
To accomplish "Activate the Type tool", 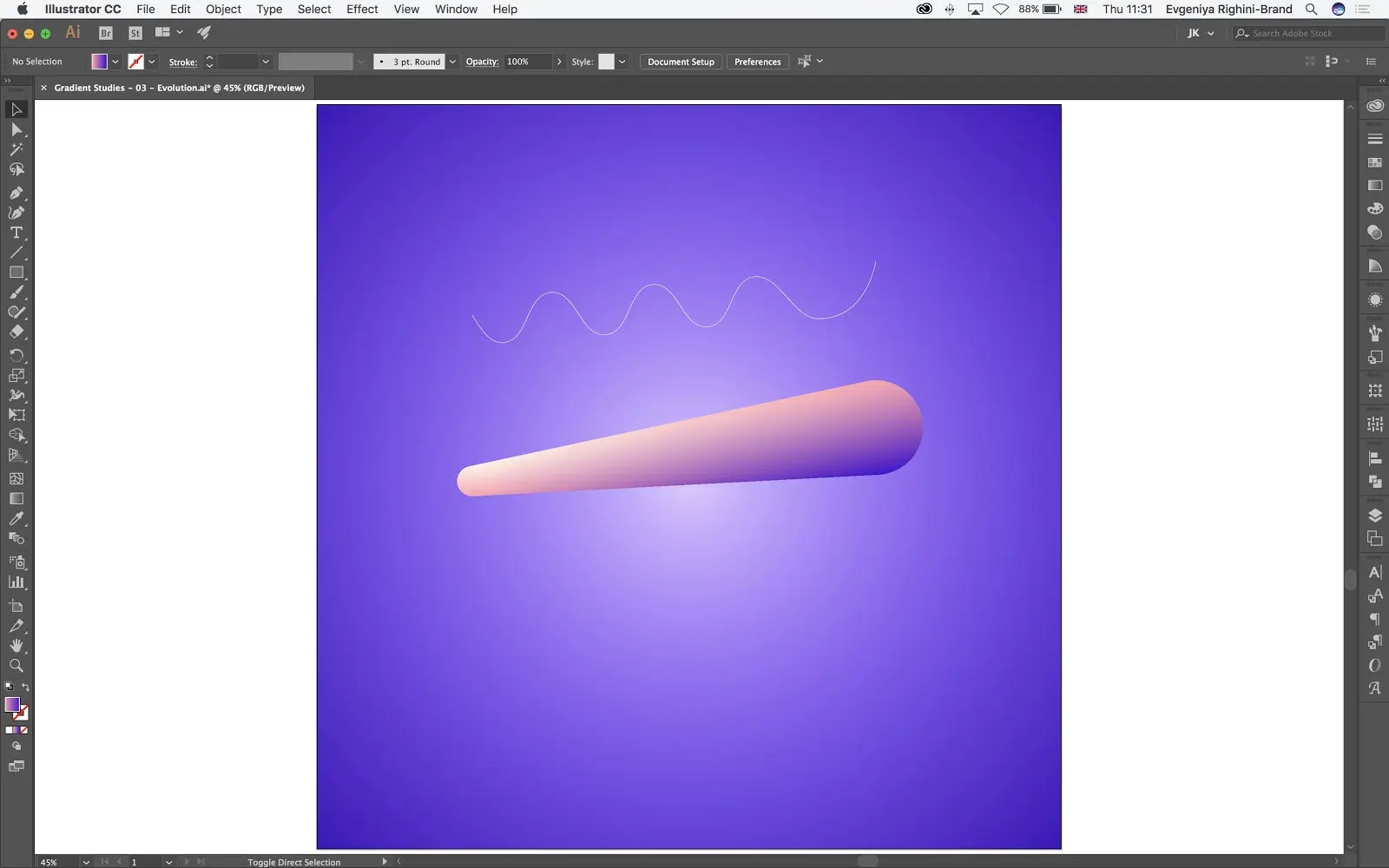I will click(x=16, y=233).
